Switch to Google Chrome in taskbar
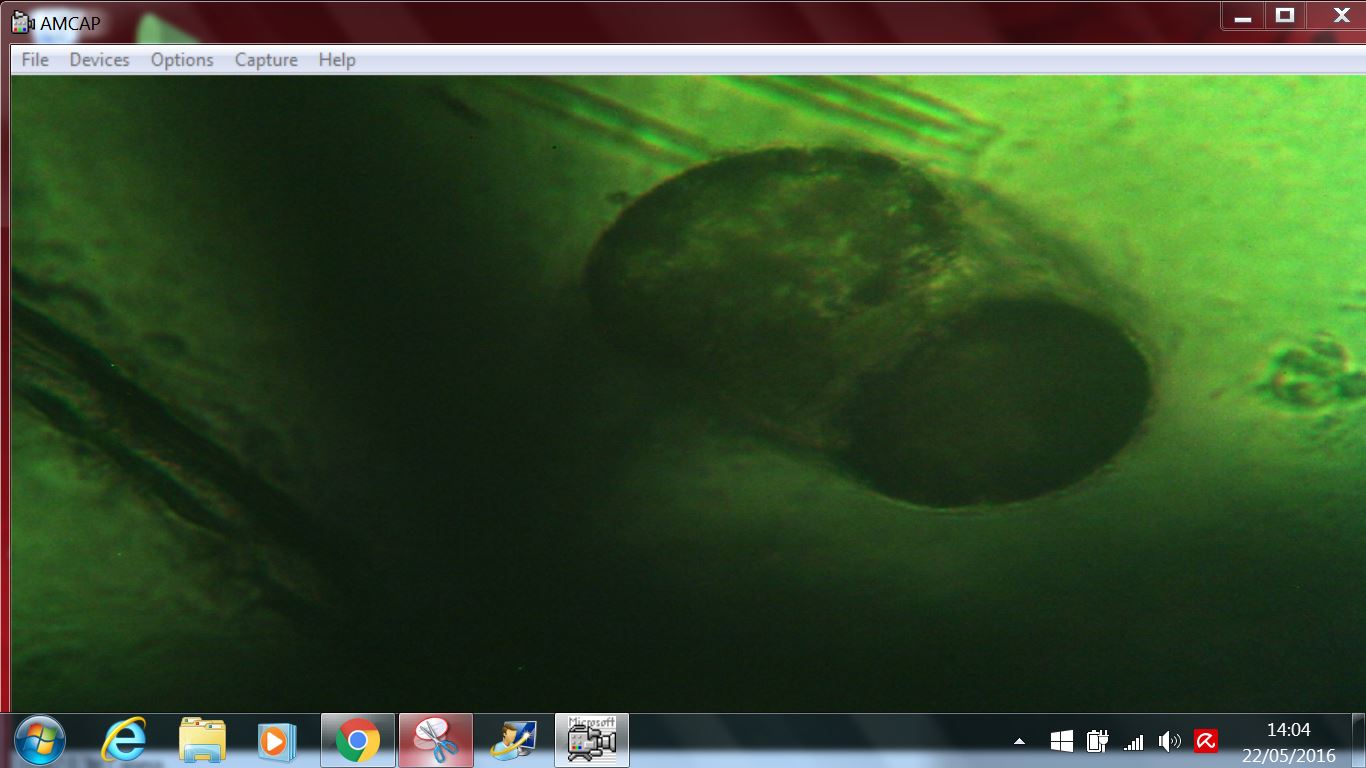1366x768 pixels. pos(358,741)
